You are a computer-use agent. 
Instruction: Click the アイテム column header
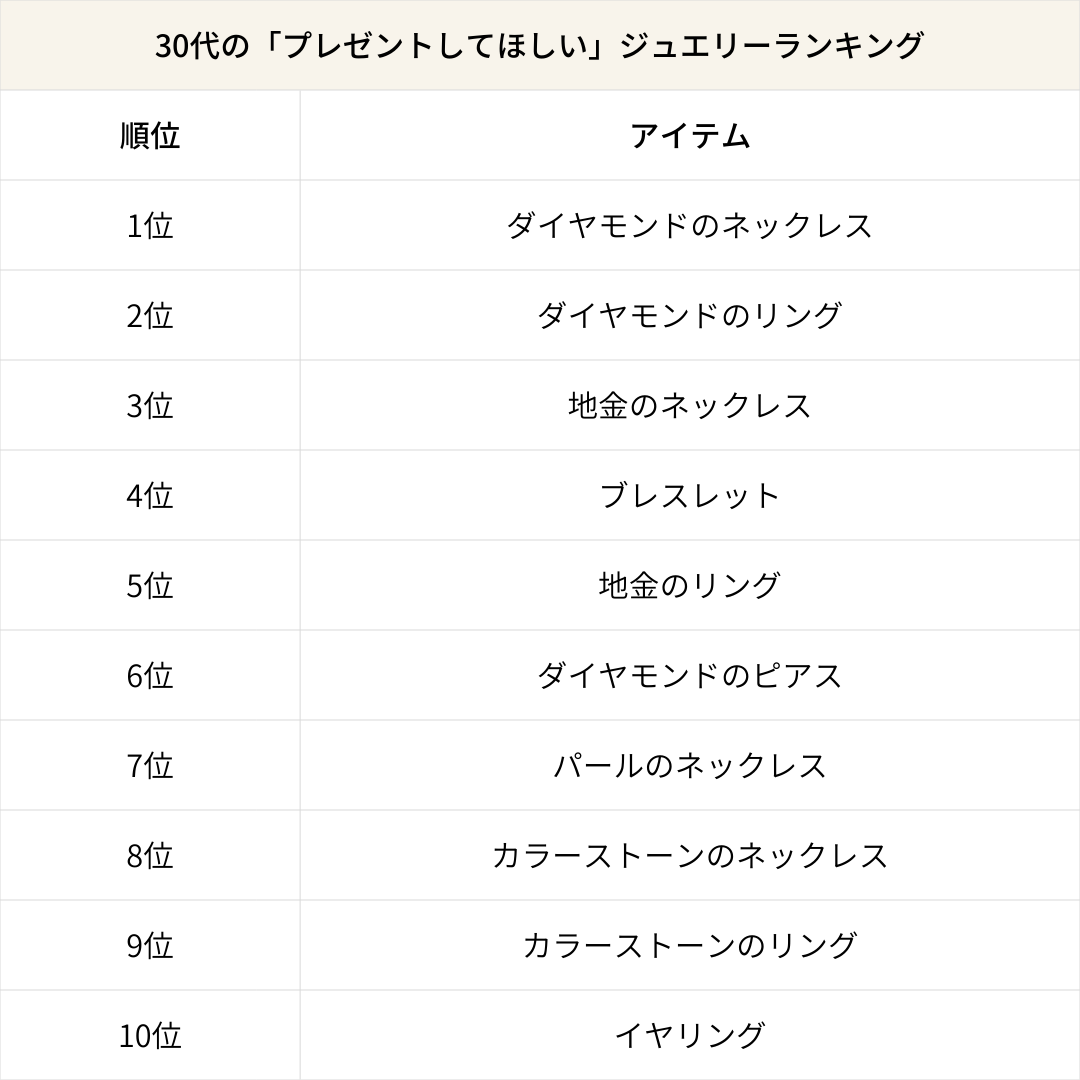pyautogui.click(x=690, y=136)
